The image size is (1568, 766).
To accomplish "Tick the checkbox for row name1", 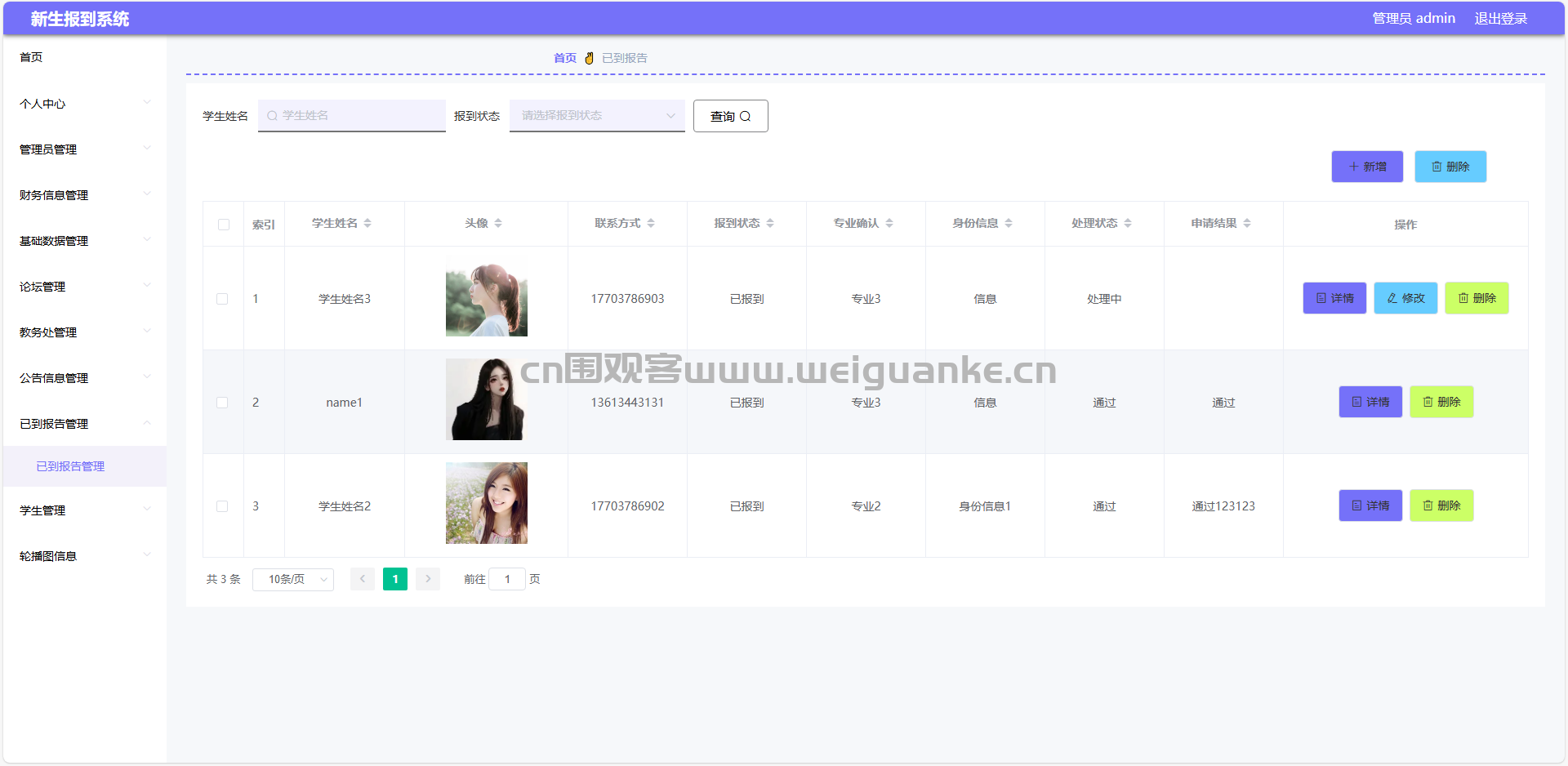I will point(222,403).
